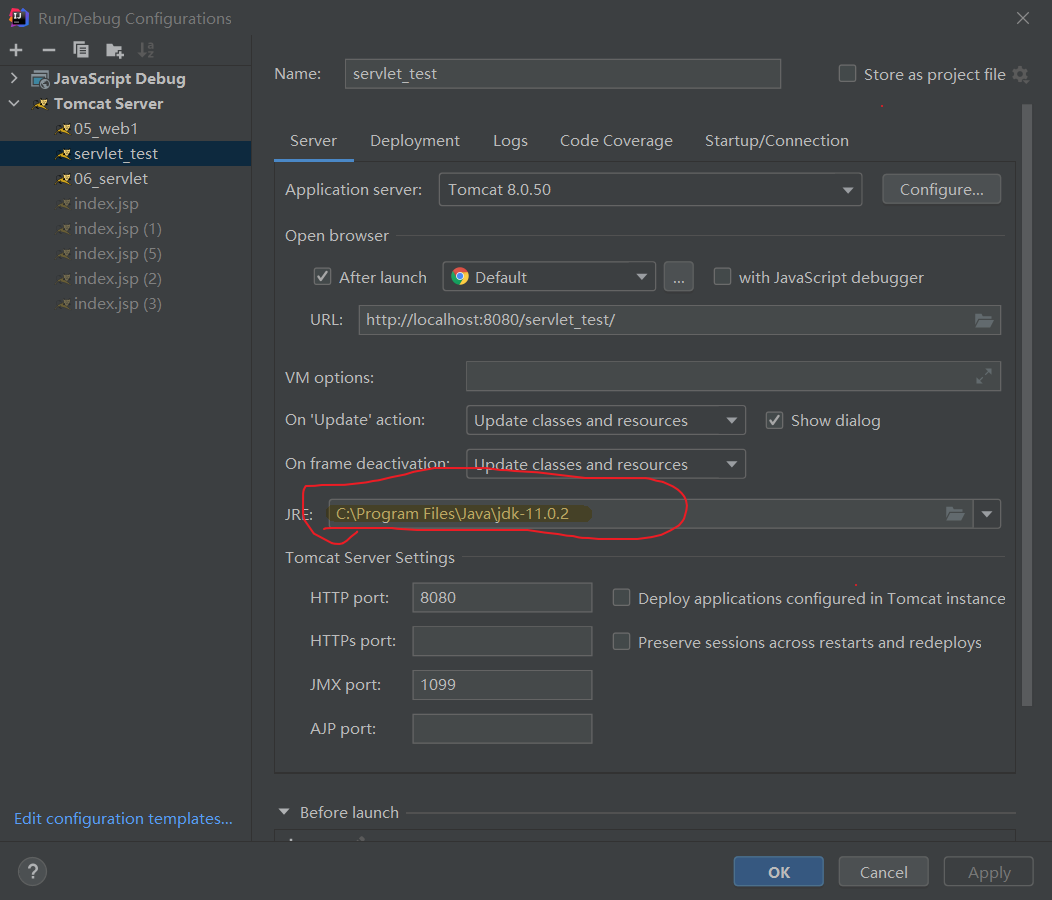
Task: Select the index.jsp (3) configuration
Action: [x=125, y=303]
